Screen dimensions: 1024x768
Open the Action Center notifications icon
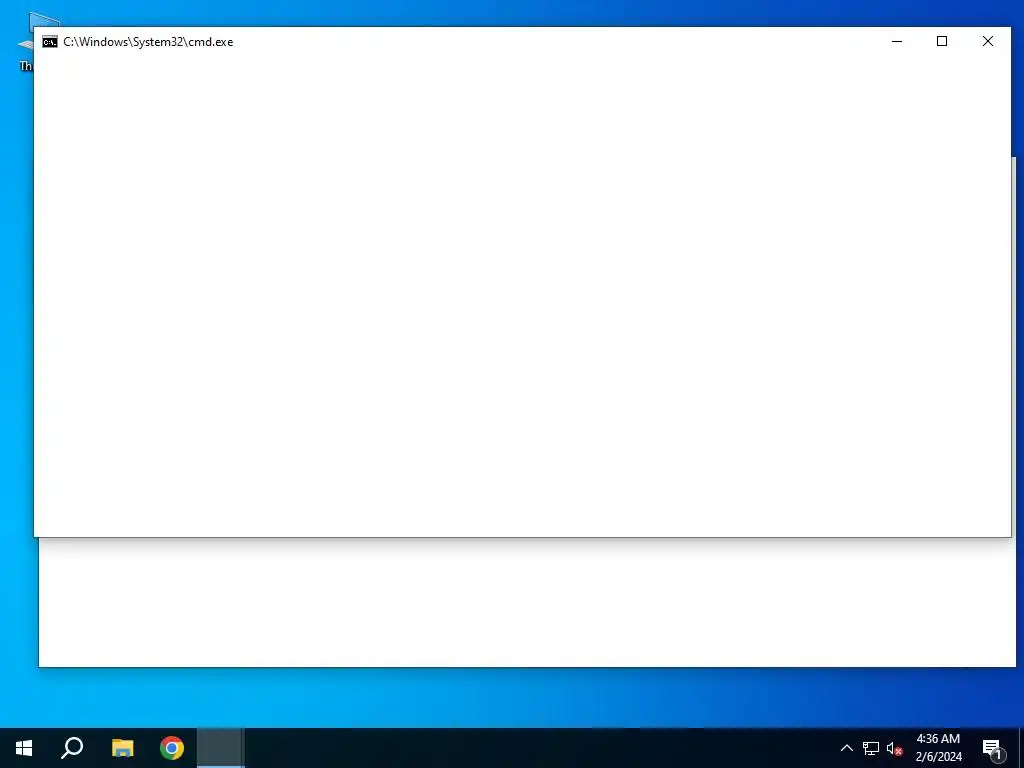tap(993, 748)
